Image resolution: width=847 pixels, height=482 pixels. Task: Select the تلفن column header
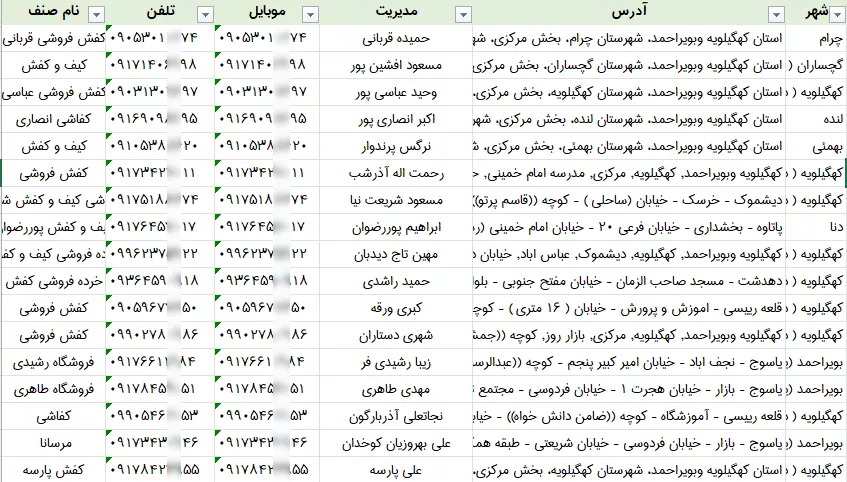[x=160, y=12]
